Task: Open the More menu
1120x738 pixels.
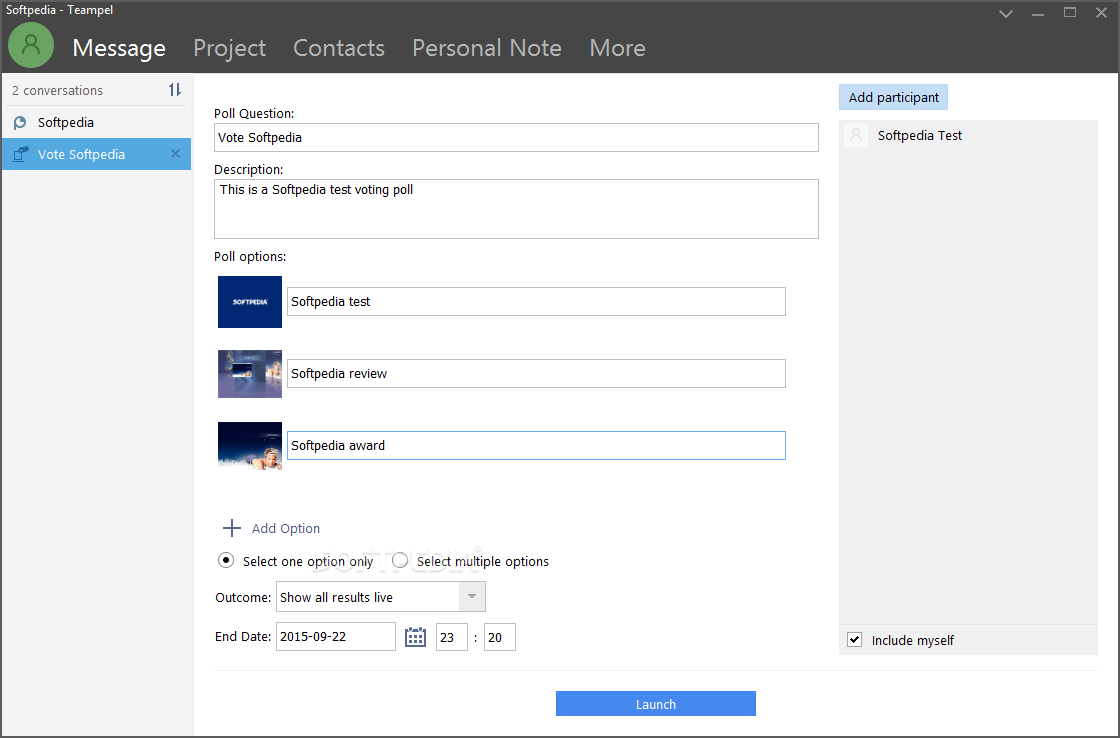Action: click(x=617, y=48)
